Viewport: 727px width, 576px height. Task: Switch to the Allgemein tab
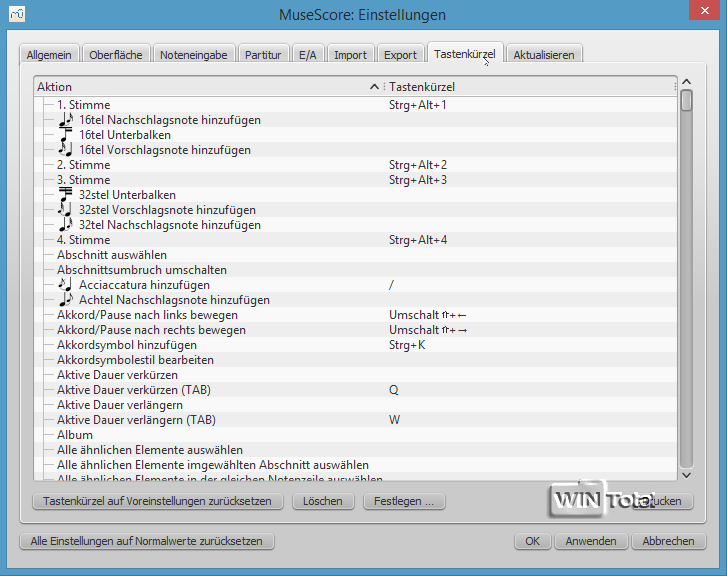click(x=49, y=55)
